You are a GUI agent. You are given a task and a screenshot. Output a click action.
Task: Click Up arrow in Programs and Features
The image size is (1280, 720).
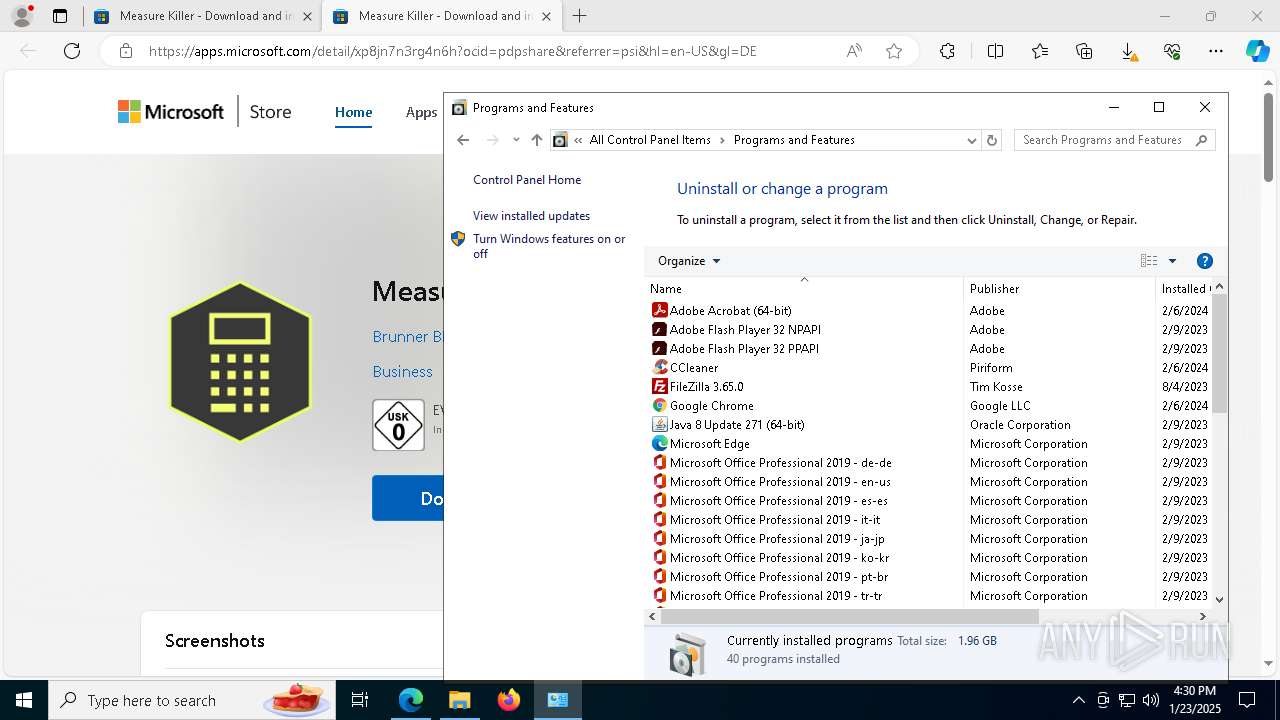coord(537,140)
